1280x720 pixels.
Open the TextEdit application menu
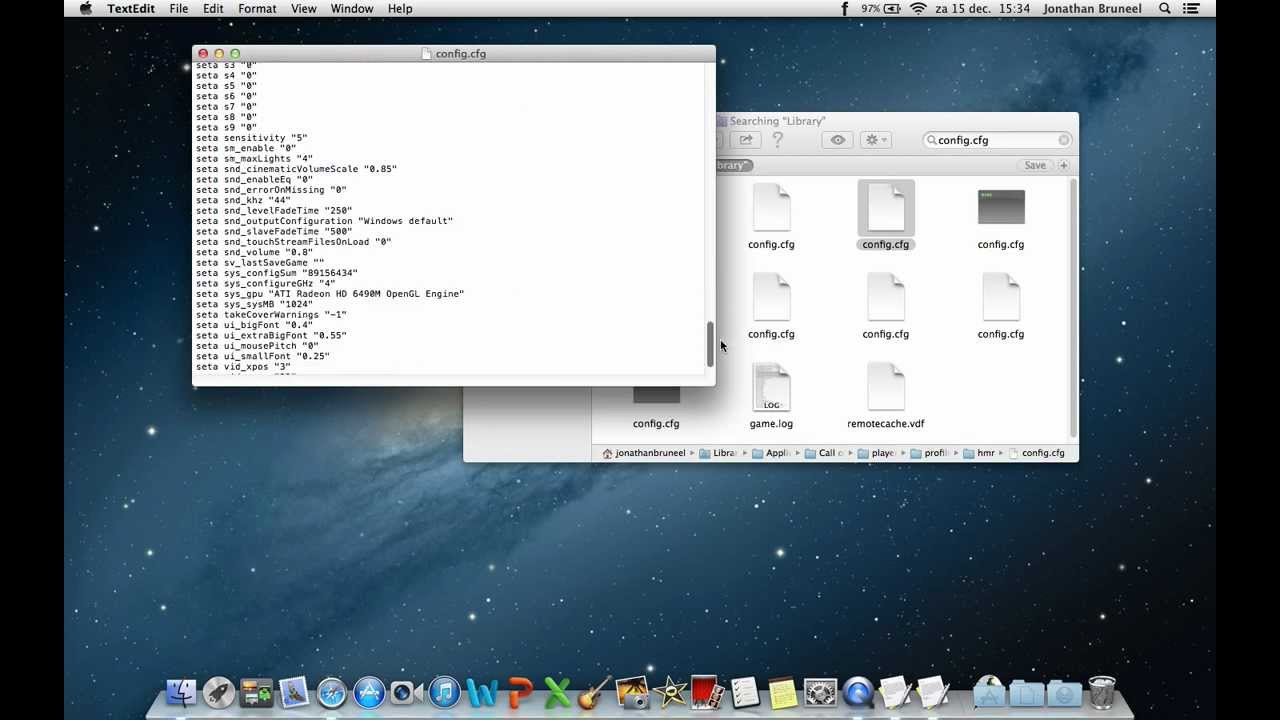tap(131, 8)
